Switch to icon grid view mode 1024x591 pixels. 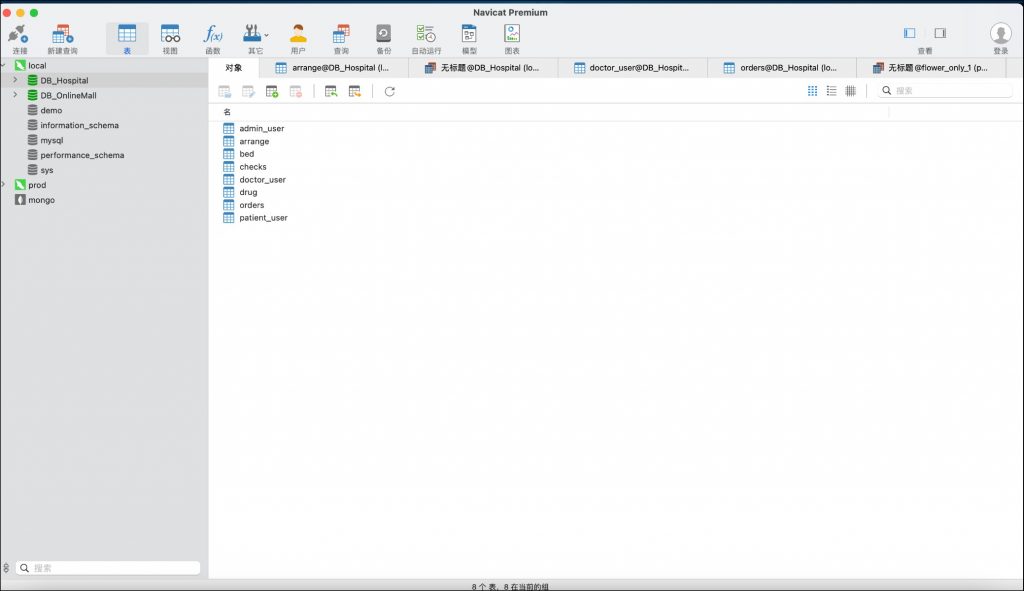pos(812,91)
